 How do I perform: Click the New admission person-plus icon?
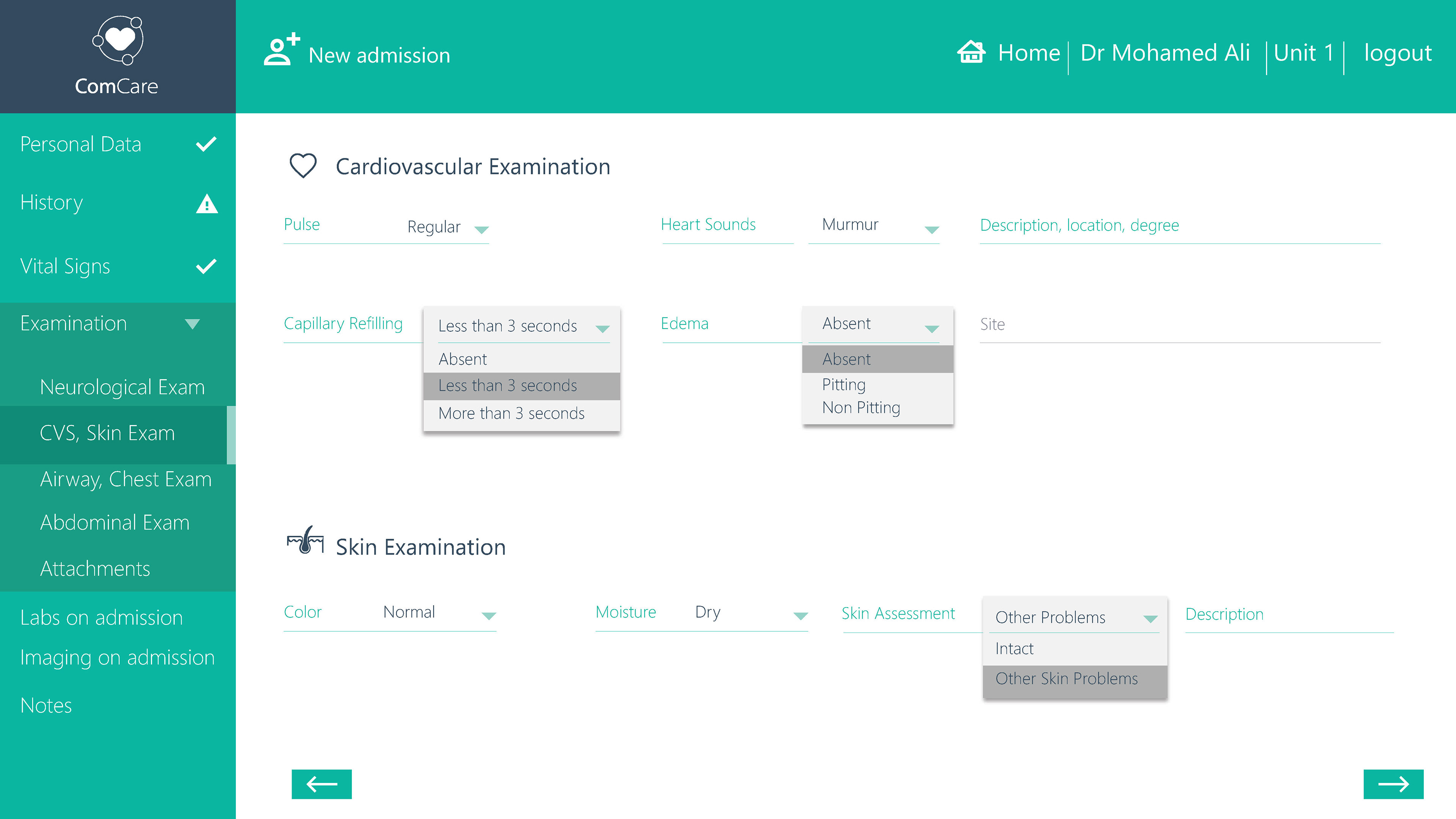click(x=281, y=50)
